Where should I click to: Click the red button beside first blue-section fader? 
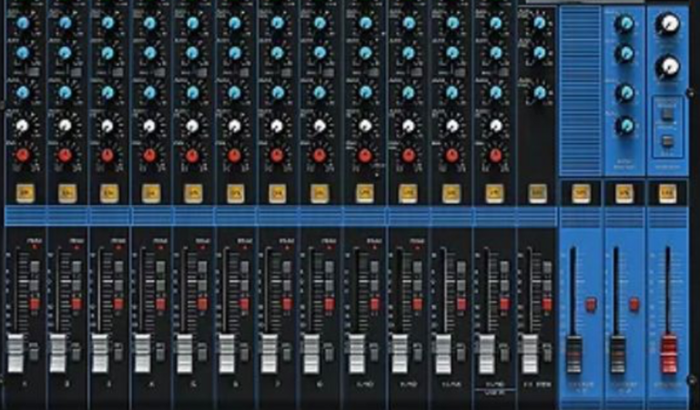(x=590, y=304)
